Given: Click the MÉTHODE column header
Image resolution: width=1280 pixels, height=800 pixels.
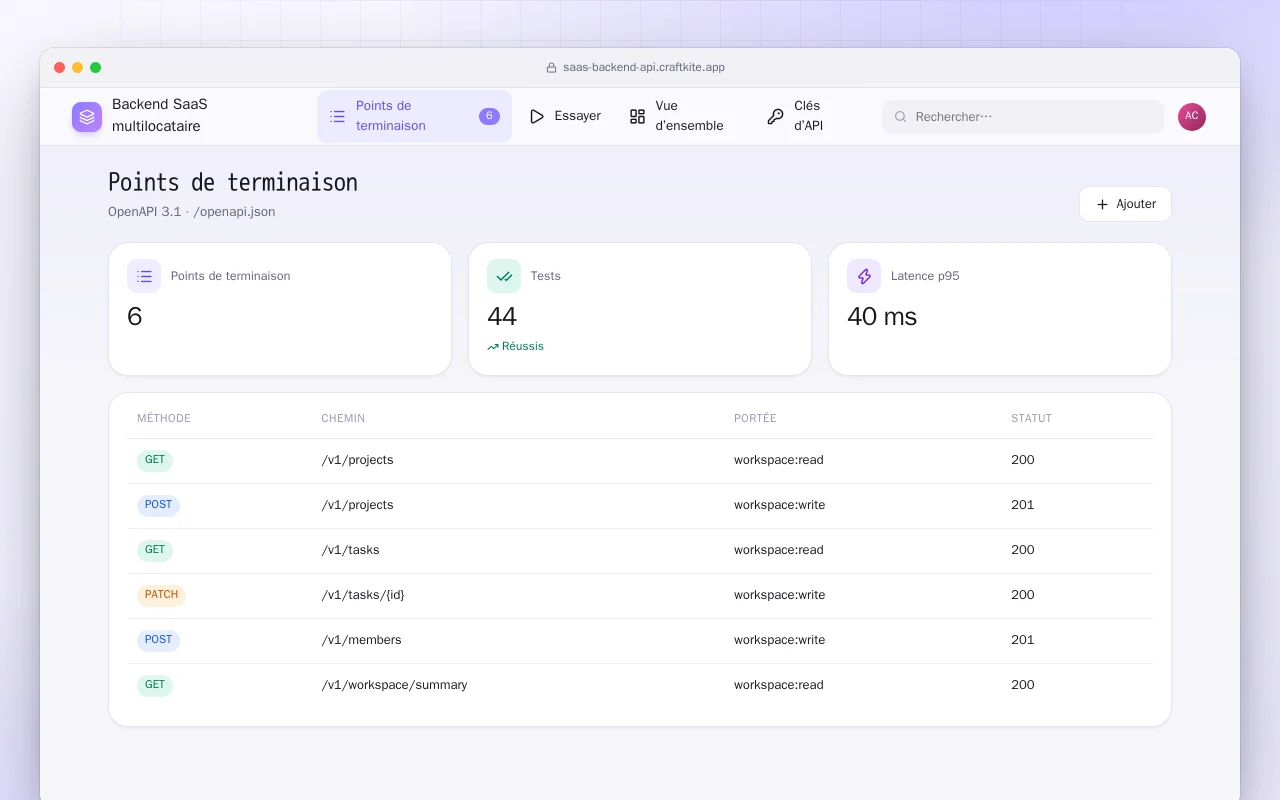Looking at the screenshot, I should point(164,419).
